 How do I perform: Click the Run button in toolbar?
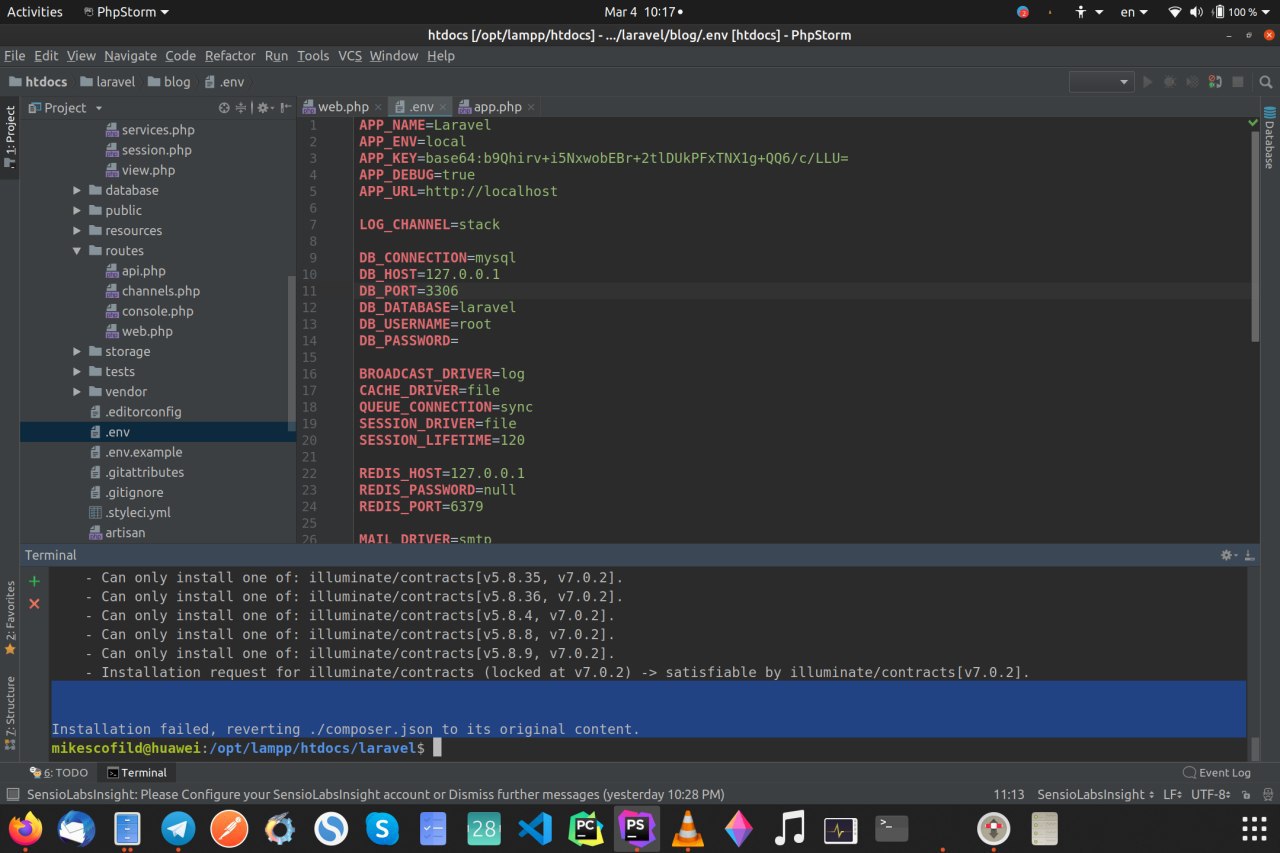coord(1147,82)
